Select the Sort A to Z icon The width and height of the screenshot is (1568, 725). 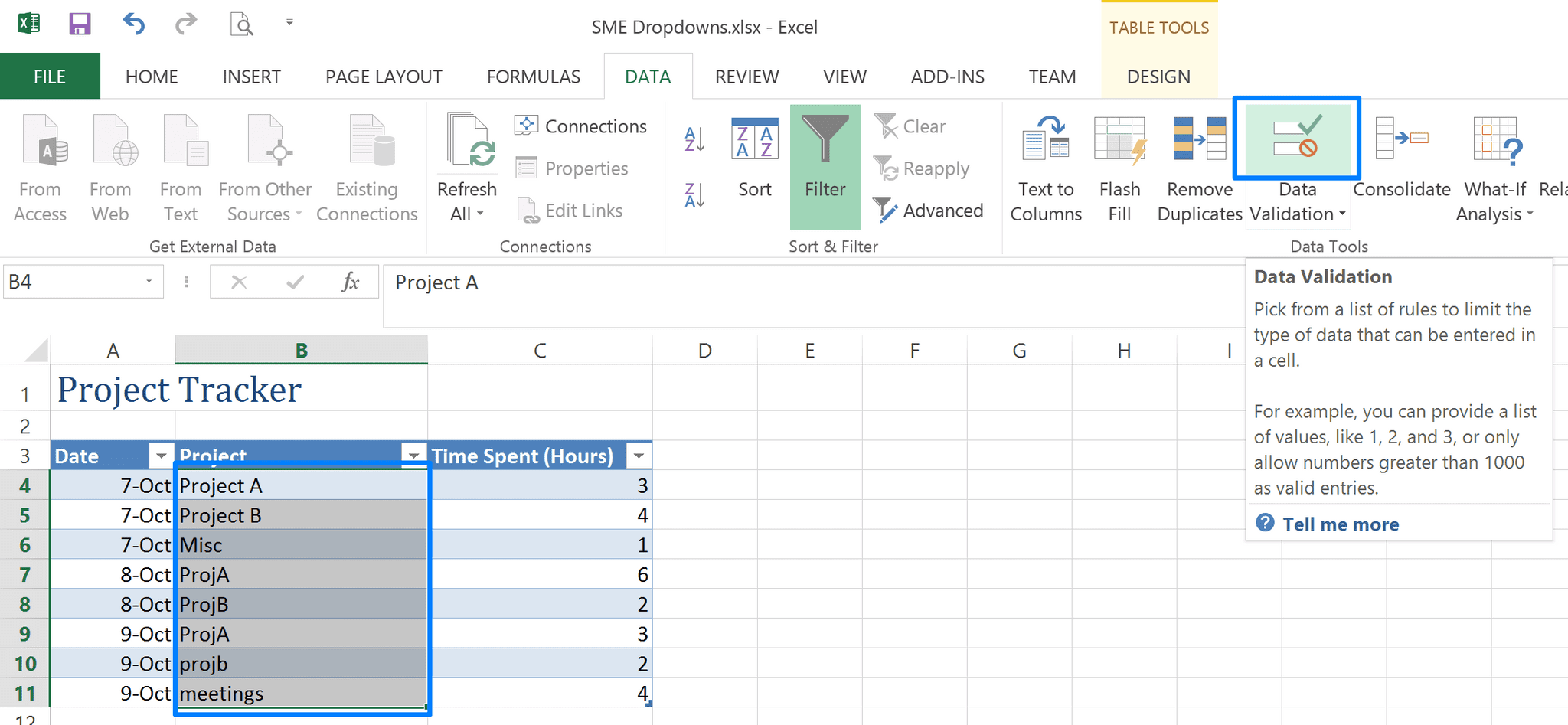(694, 139)
